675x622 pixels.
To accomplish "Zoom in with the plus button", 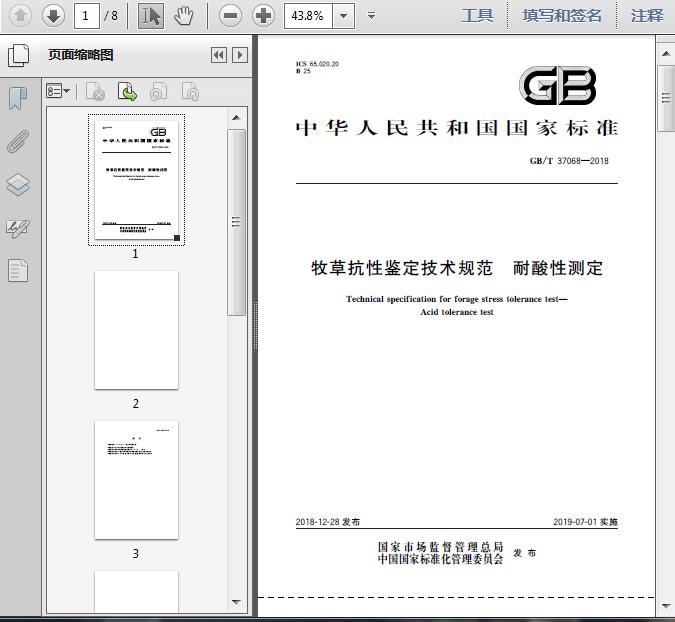I will (x=263, y=16).
